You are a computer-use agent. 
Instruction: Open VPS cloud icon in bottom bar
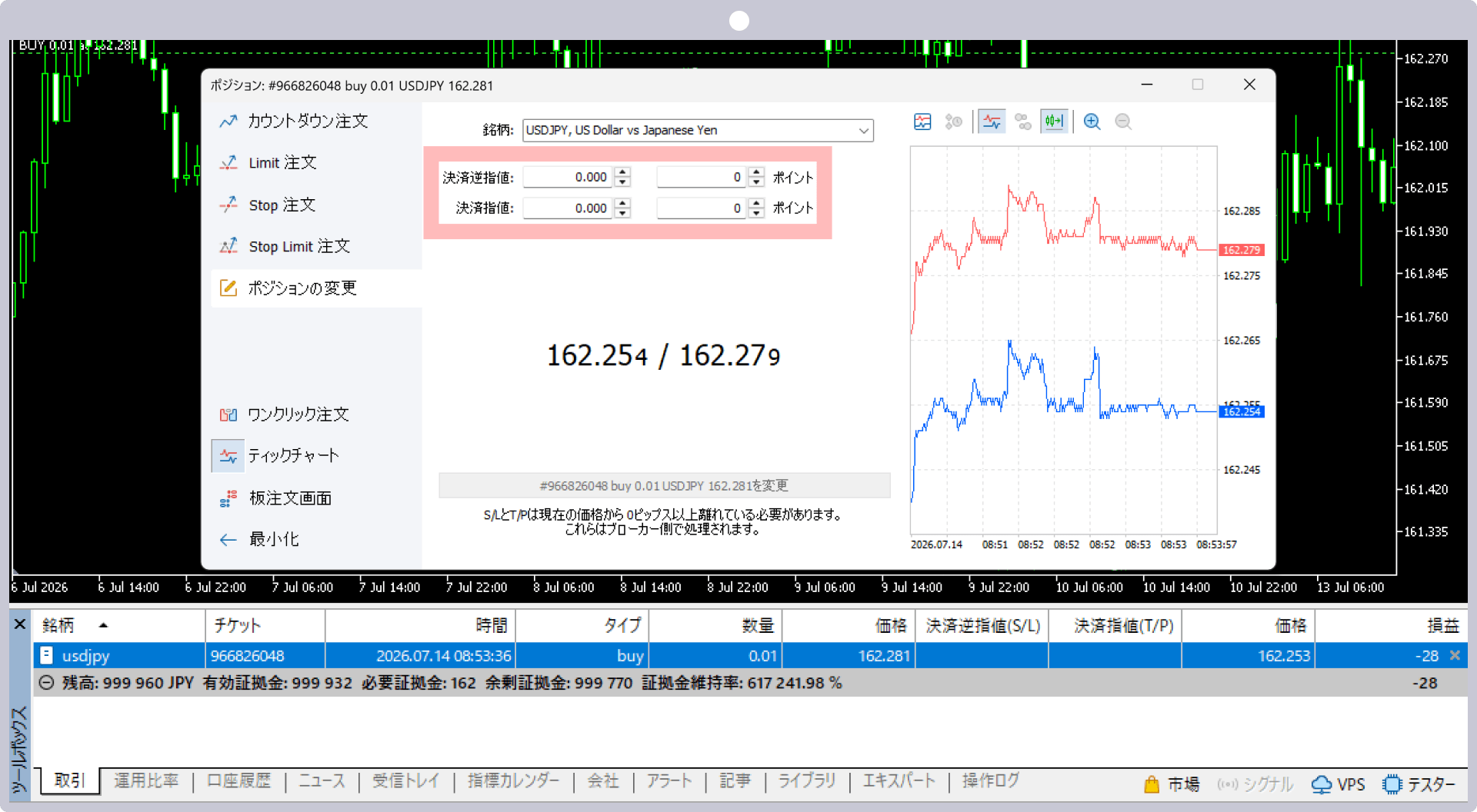1339,784
